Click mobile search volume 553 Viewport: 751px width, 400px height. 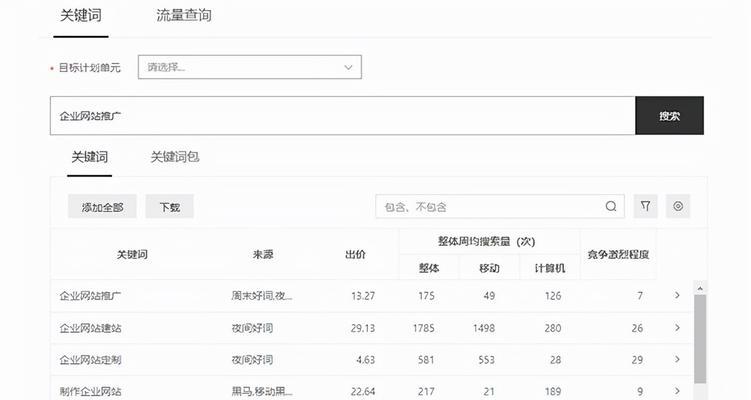pyautogui.click(x=486, y=360)
